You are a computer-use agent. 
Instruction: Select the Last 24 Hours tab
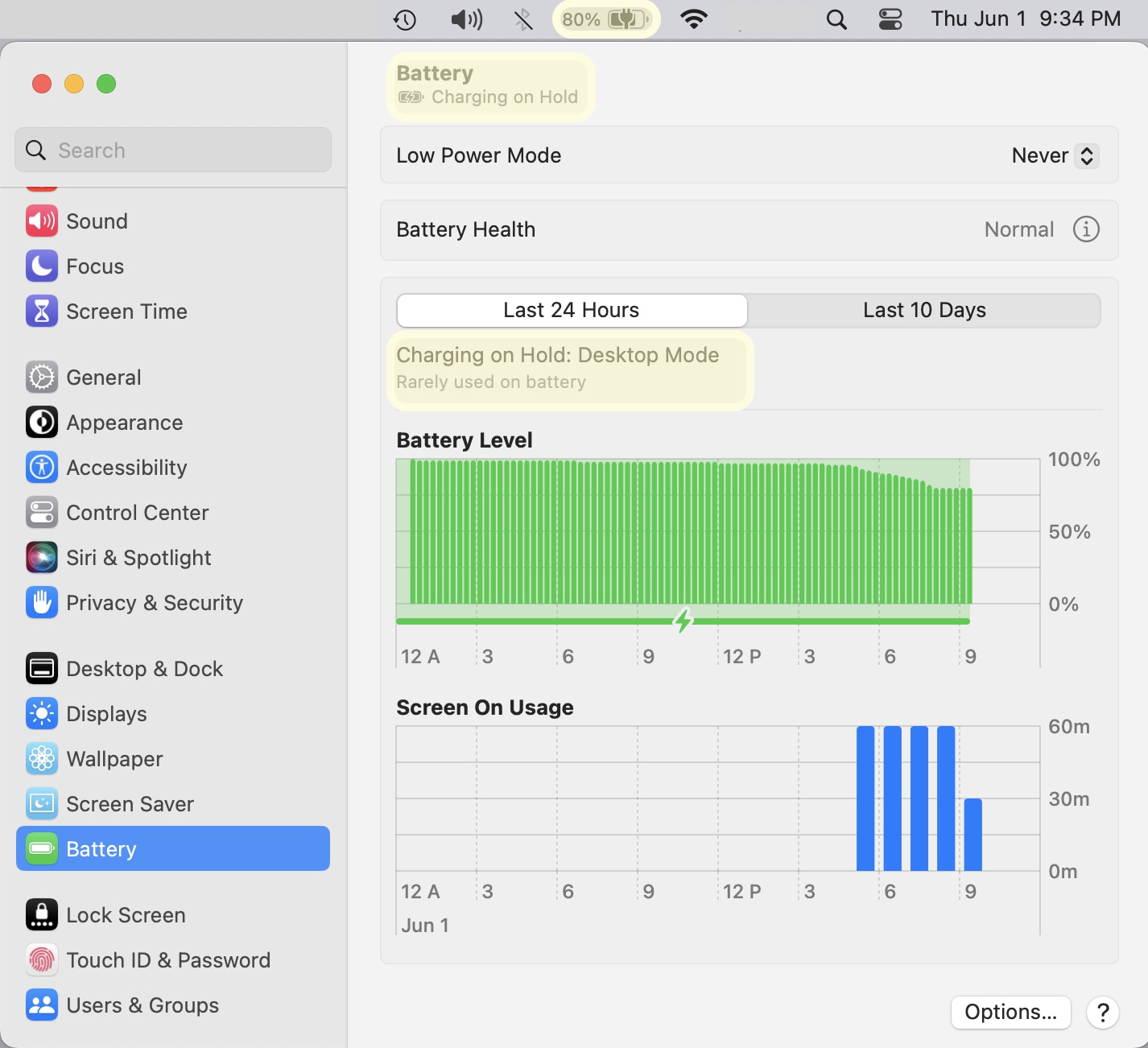tap(572, 310)
